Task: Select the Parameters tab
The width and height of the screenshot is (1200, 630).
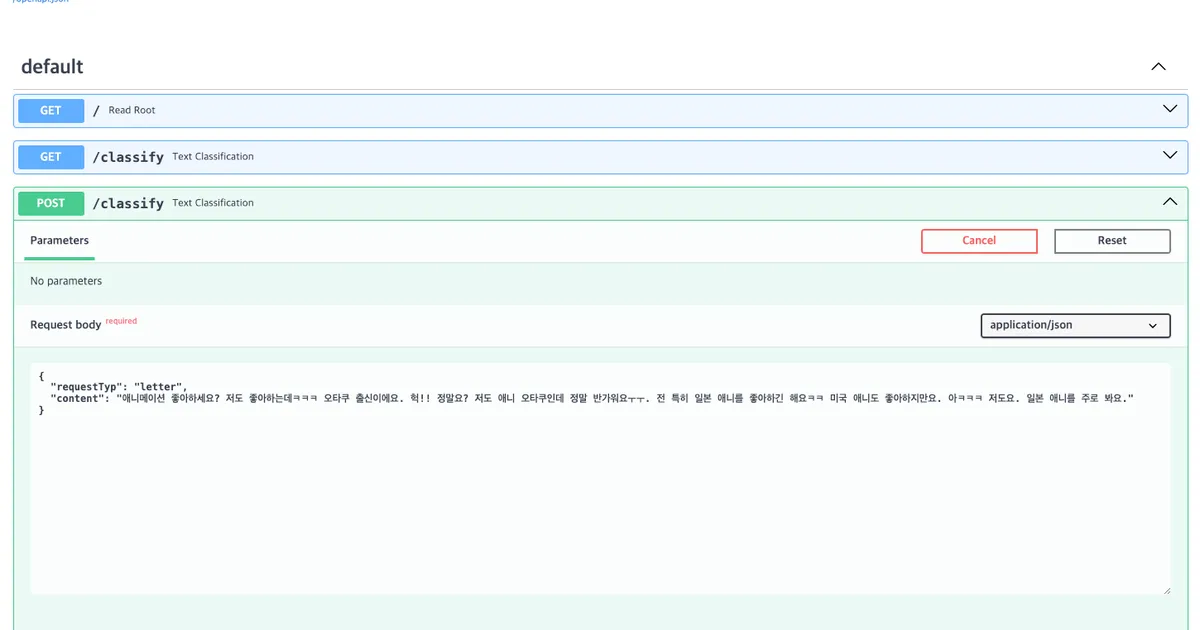Action: click(x=59, y=241)
